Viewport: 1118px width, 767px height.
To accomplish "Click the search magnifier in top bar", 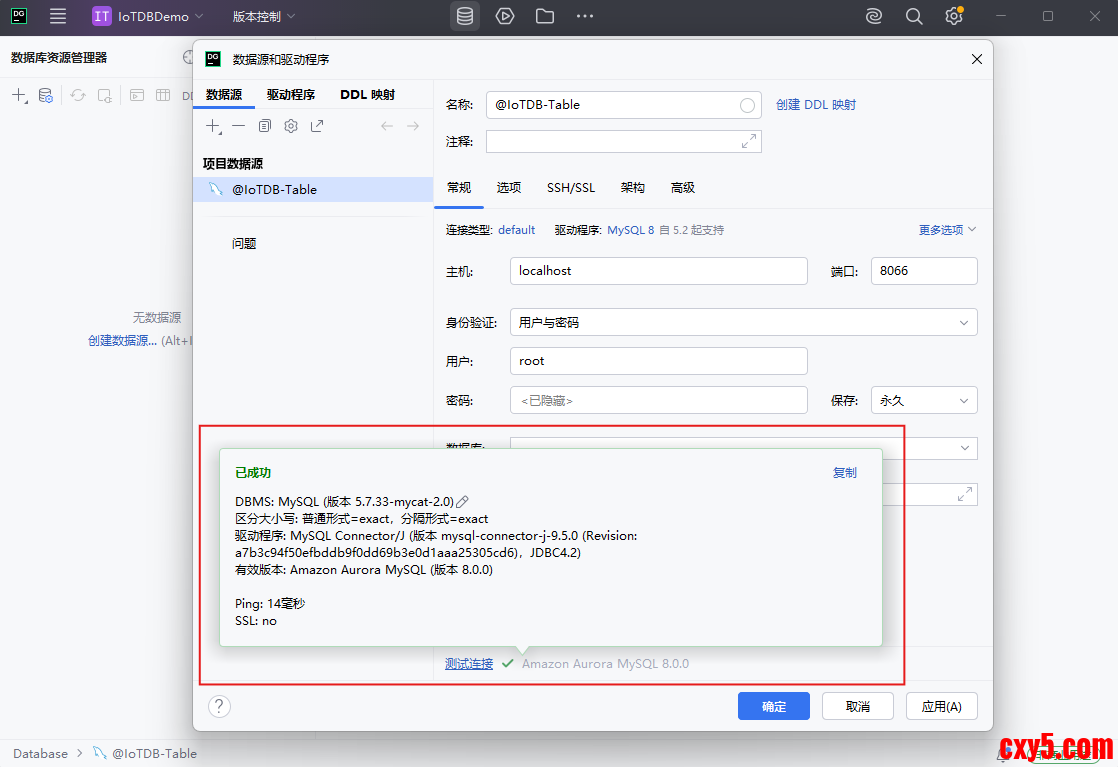I will point(914,16).
